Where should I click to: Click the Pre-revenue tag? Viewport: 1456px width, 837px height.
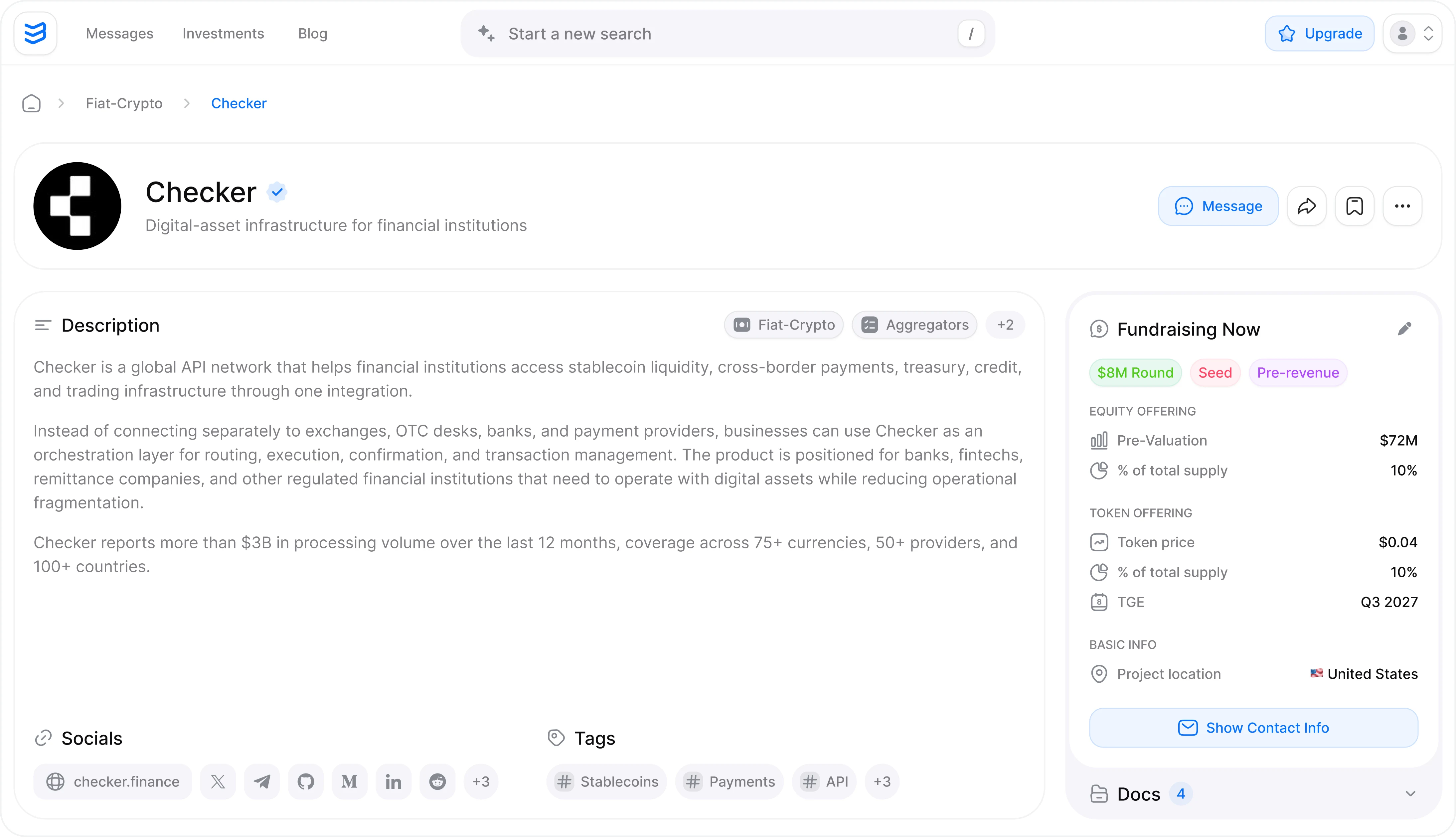point(1298,372)
